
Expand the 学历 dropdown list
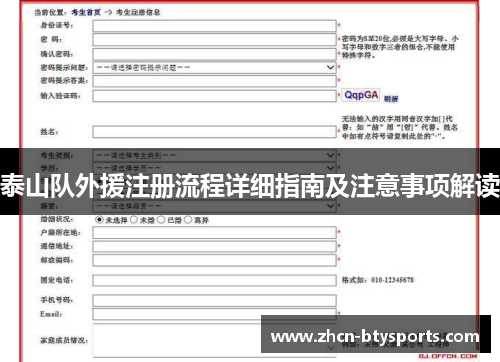coord(214,168)
